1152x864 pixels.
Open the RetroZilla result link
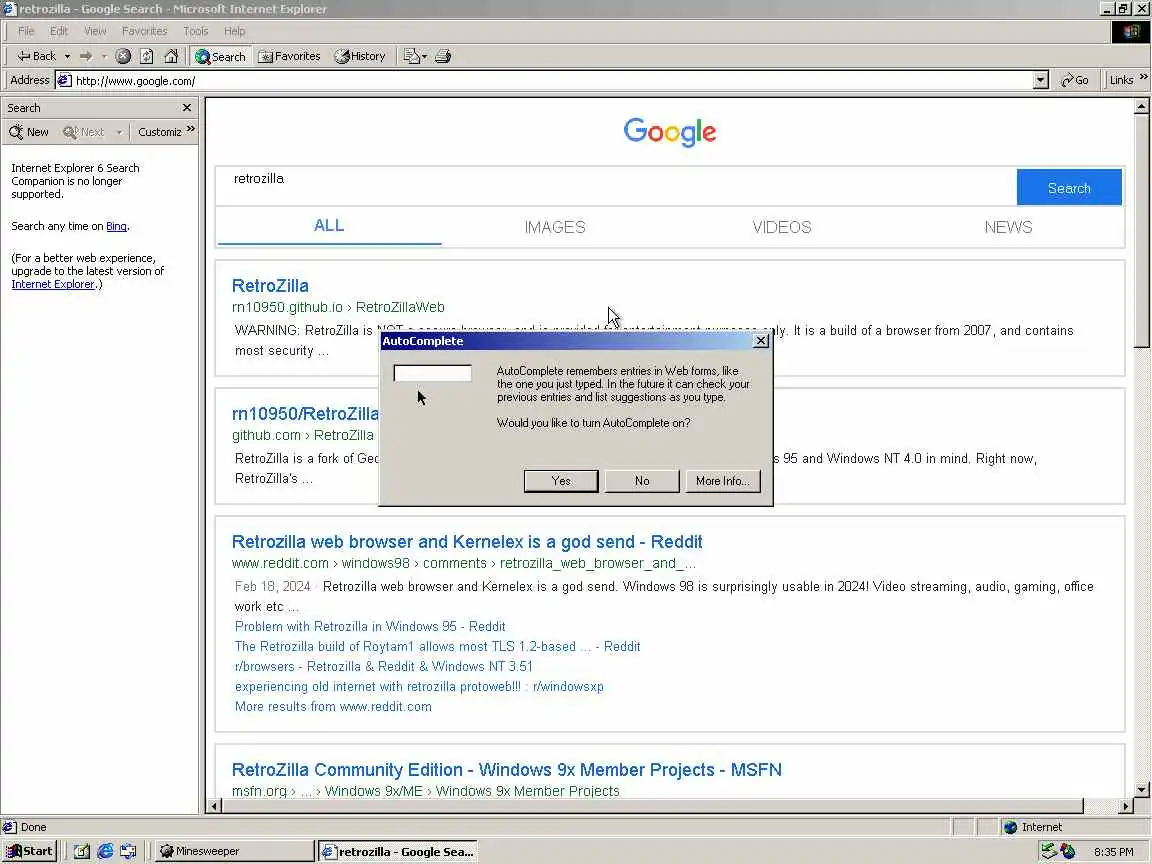click(x=270, y=286)
